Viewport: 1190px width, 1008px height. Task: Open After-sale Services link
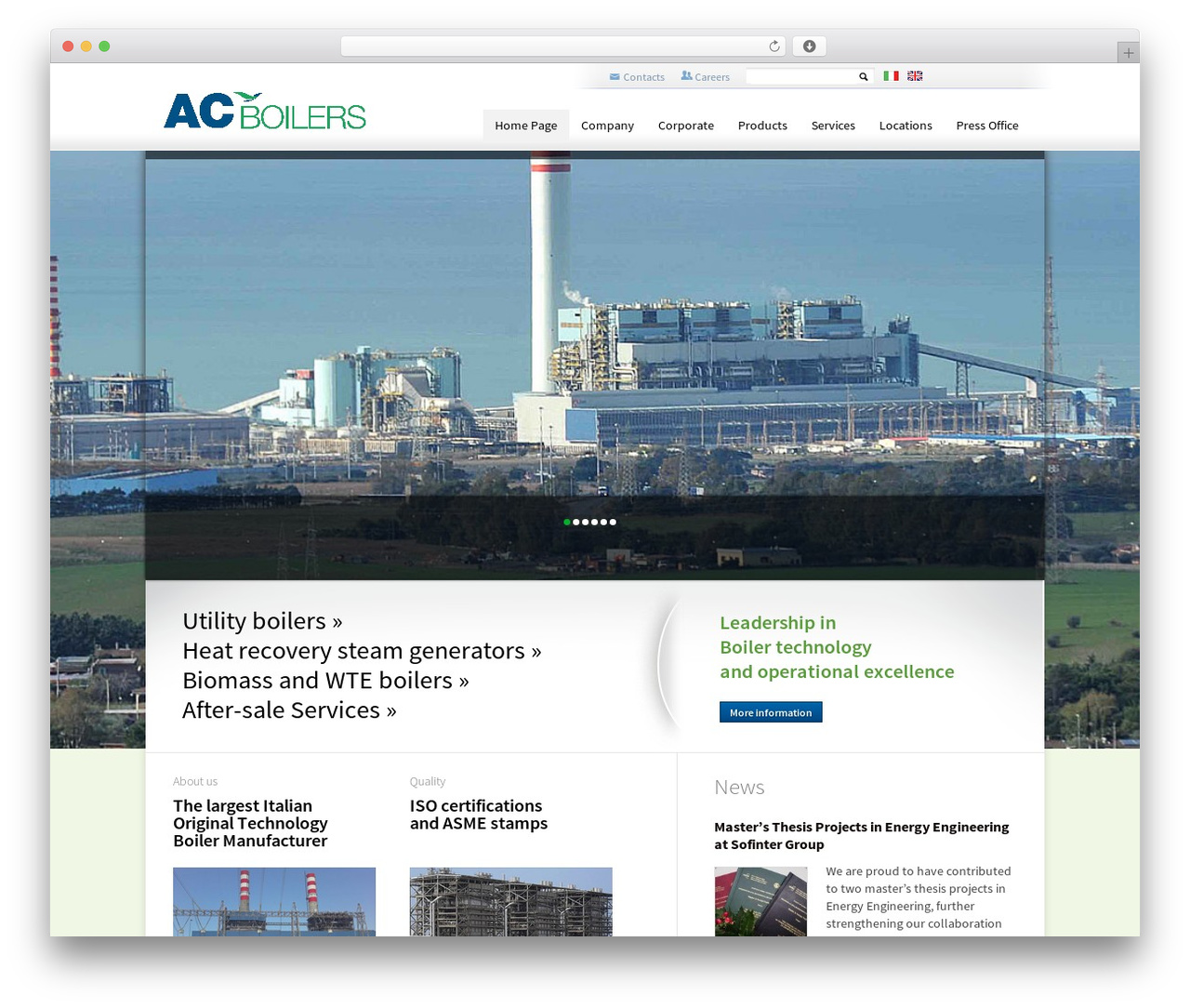click(x=289, y=710)
